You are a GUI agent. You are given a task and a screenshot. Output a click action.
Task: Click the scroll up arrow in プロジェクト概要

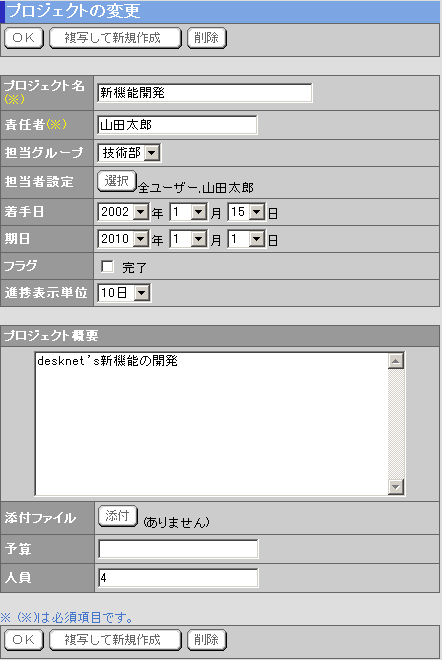[396, 361]
